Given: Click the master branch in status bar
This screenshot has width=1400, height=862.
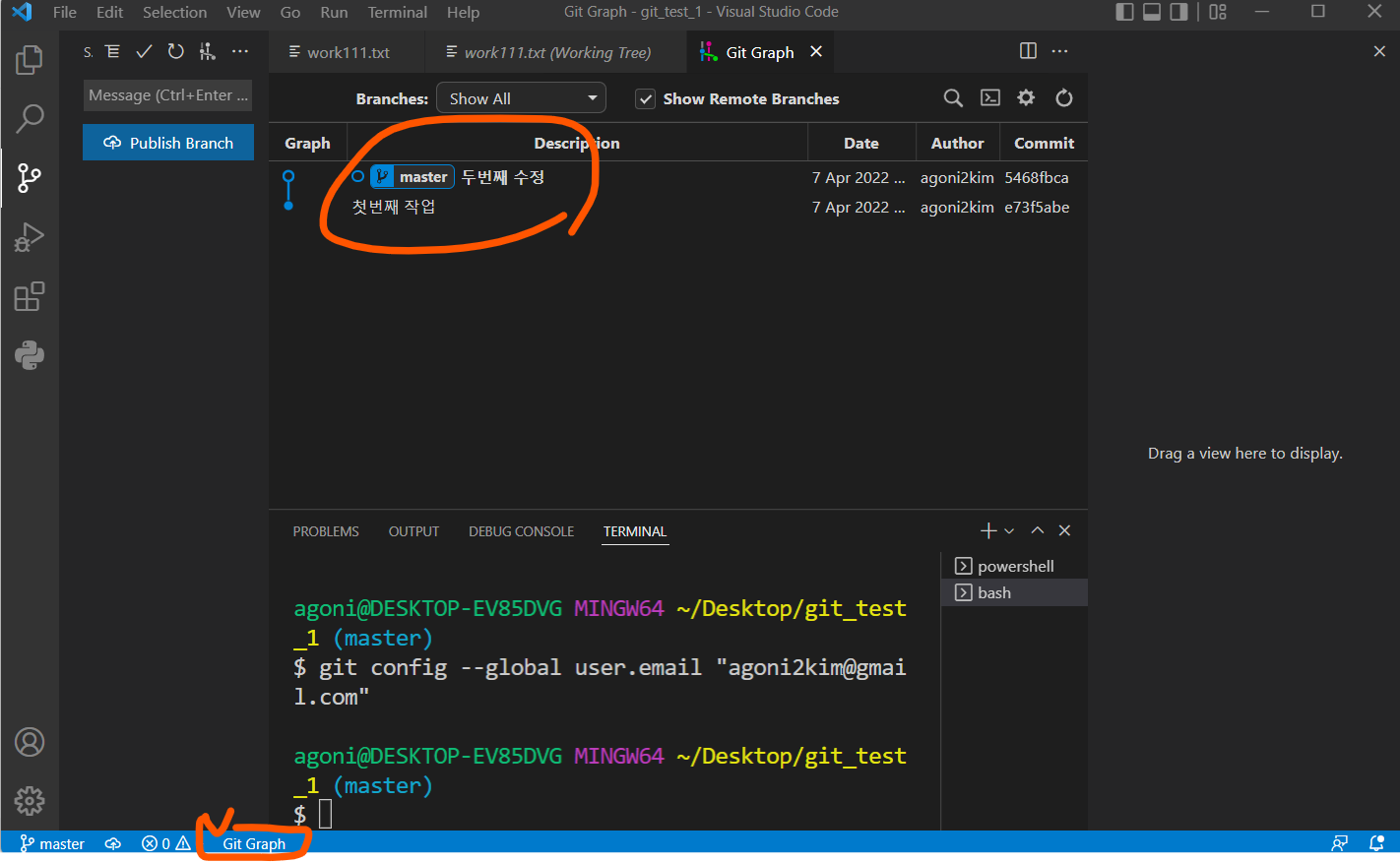Looking at the screenshot, I should (52, 843).
